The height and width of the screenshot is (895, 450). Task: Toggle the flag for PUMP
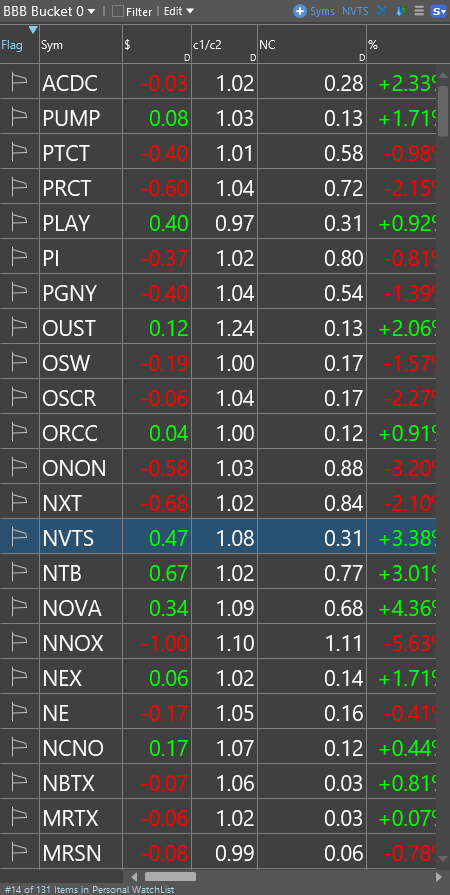pyautogui.click(x=19, y=118)
